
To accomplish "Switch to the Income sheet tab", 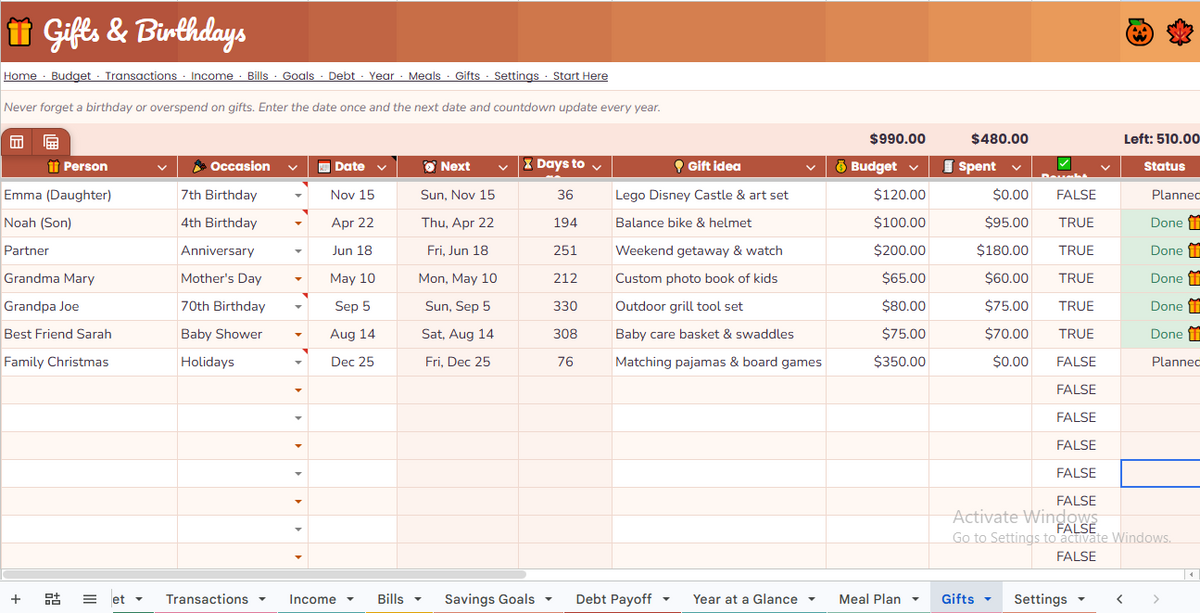I will [x=313, y=599].
